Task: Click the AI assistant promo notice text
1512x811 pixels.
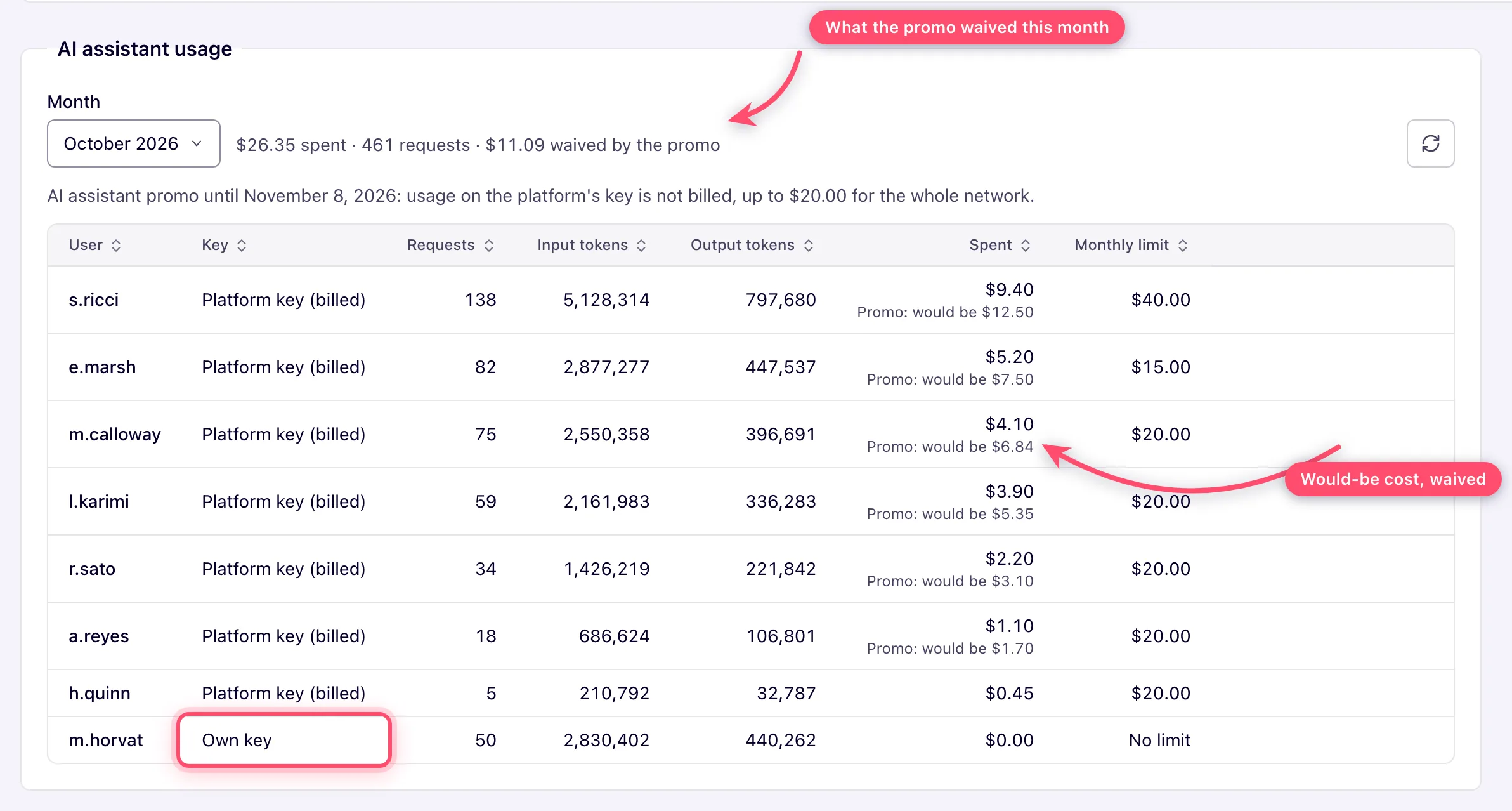Action: pos(540,195)
